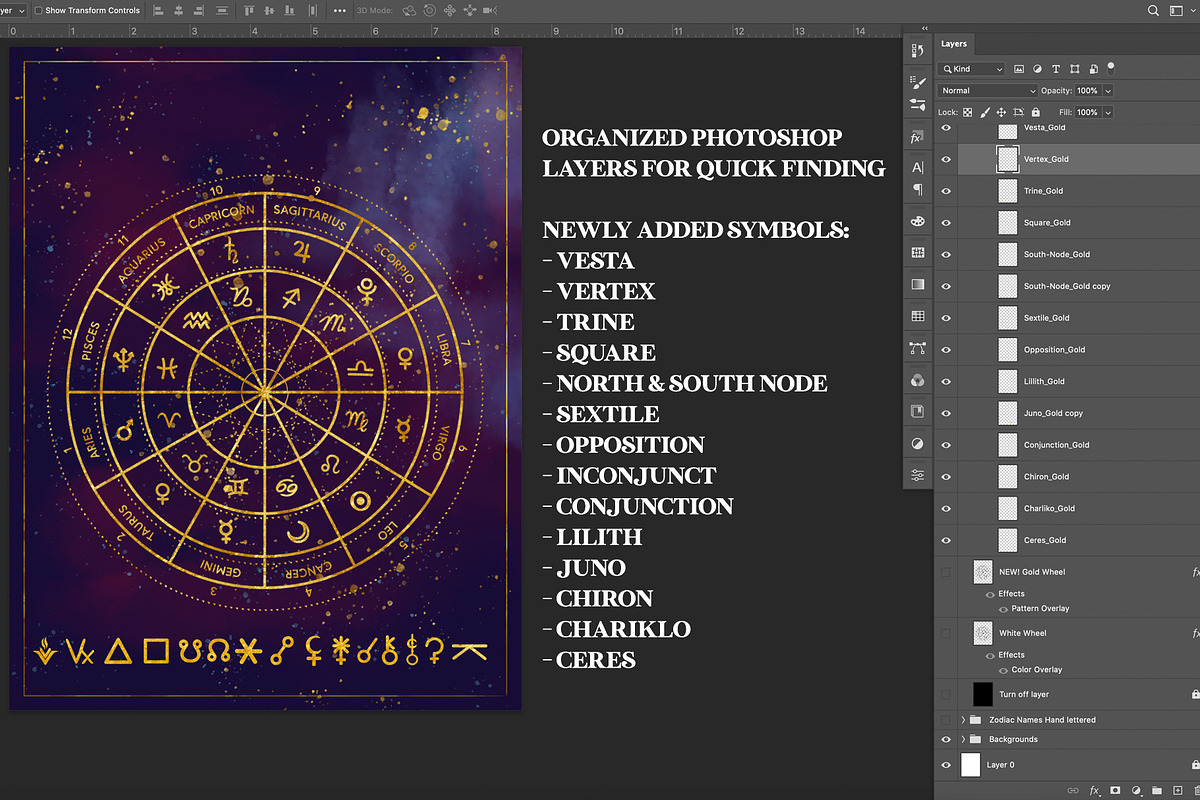Expand the Backgrounds layer group
1200x800 pixels.
(x=963, y=739)
